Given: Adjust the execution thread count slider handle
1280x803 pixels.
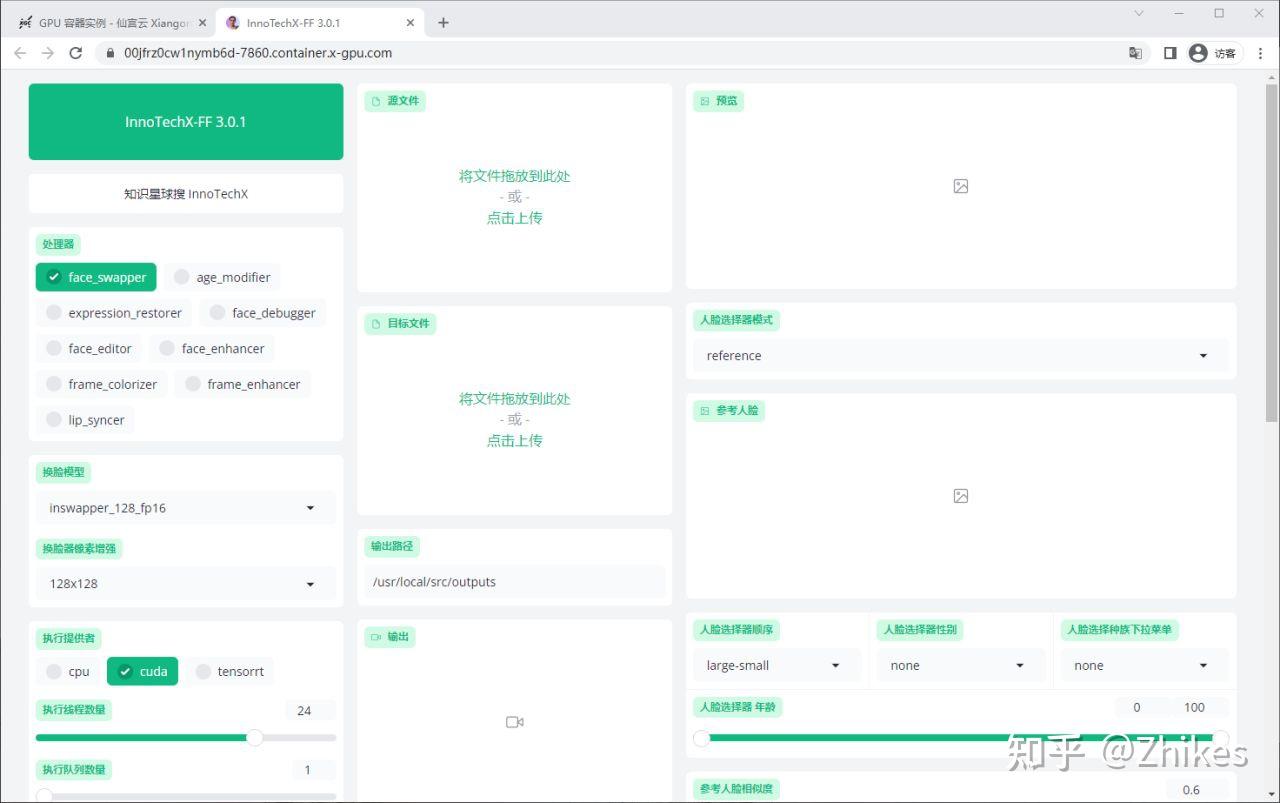Looking at the screenshot, I should 255,737.
